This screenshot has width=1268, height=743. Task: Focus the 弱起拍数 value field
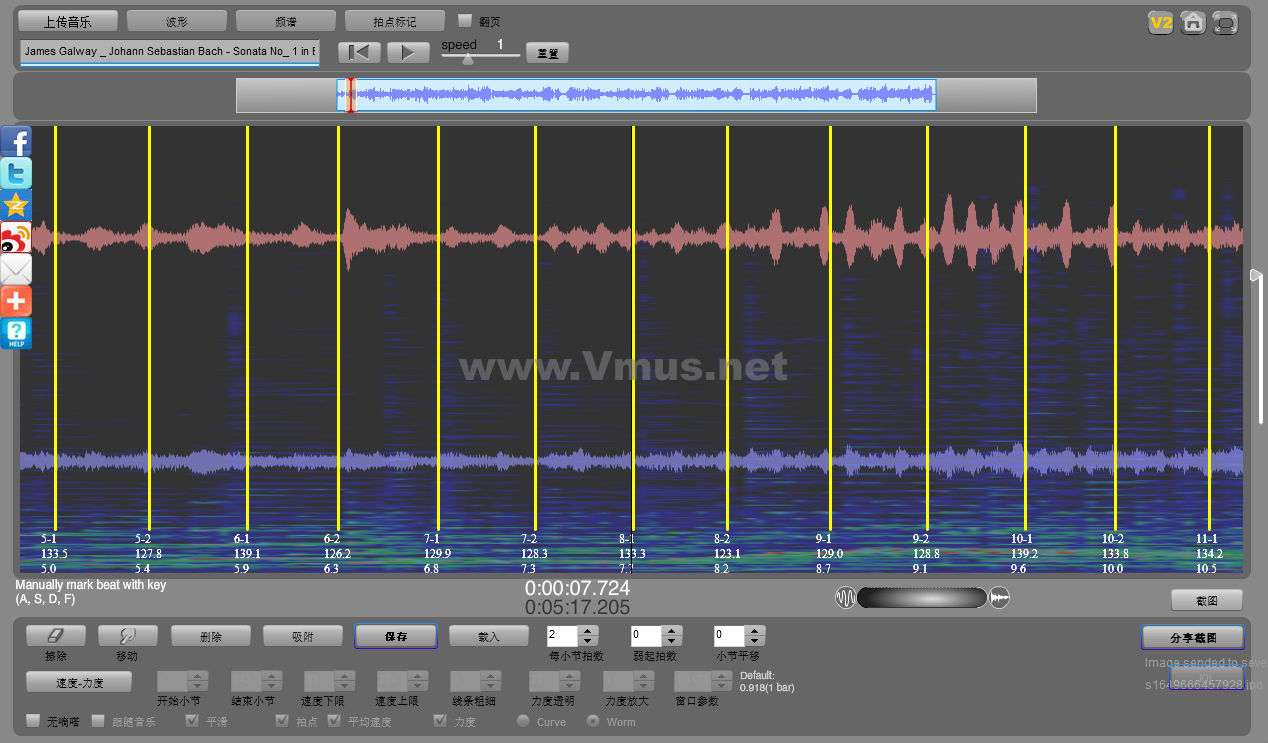point(646,635)
